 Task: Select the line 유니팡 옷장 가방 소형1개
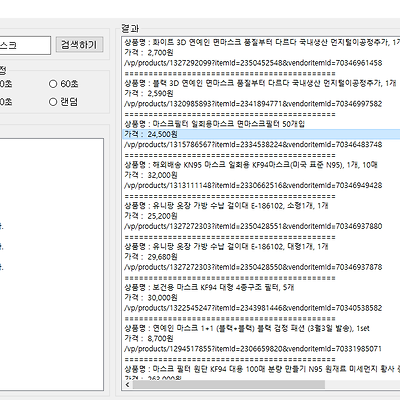click(226, 206)
